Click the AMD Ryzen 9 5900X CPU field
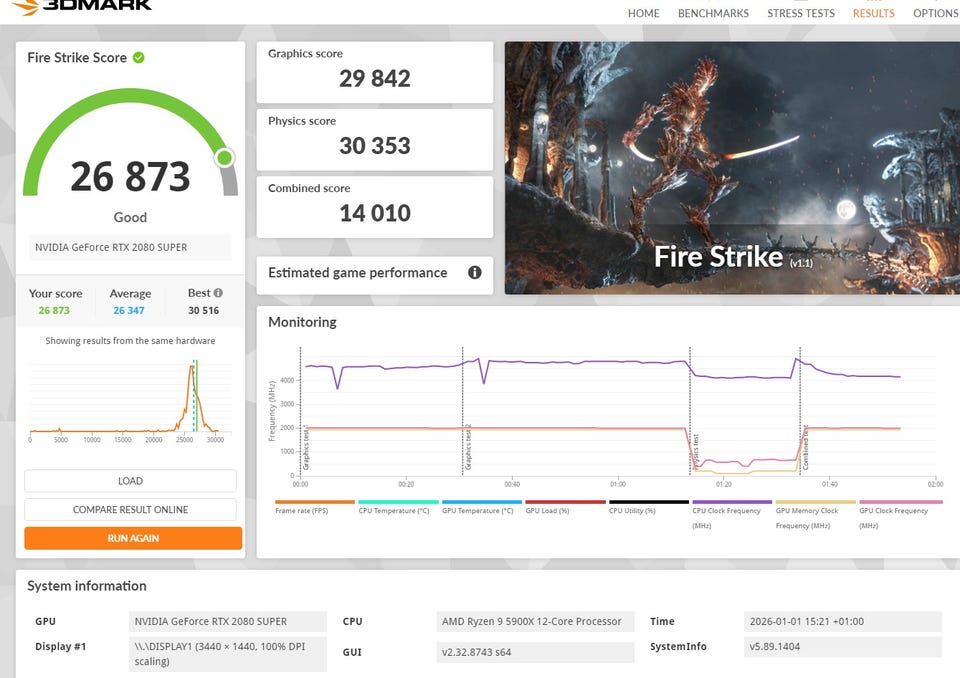 coord(535,621)
